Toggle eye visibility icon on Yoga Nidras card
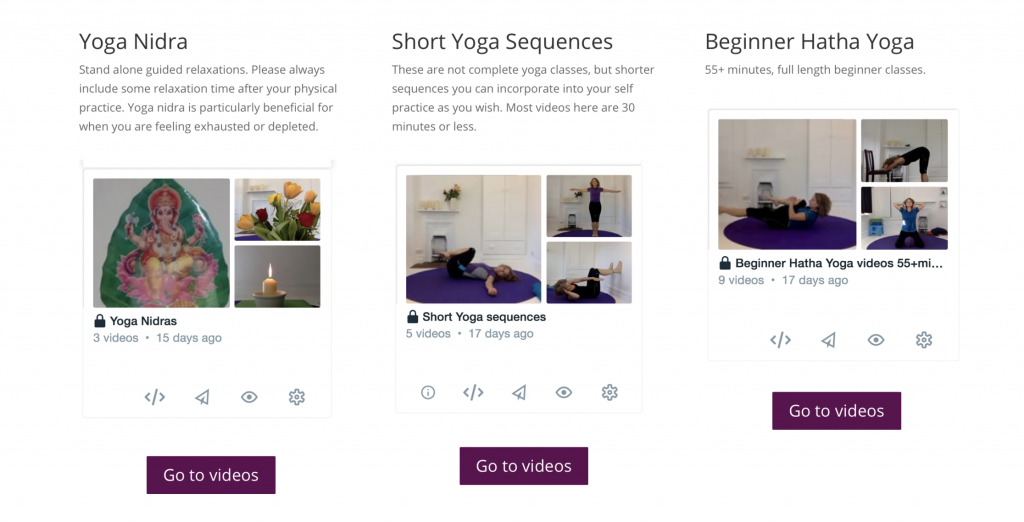Screen dimensions: 1024x522 point(249,397)
